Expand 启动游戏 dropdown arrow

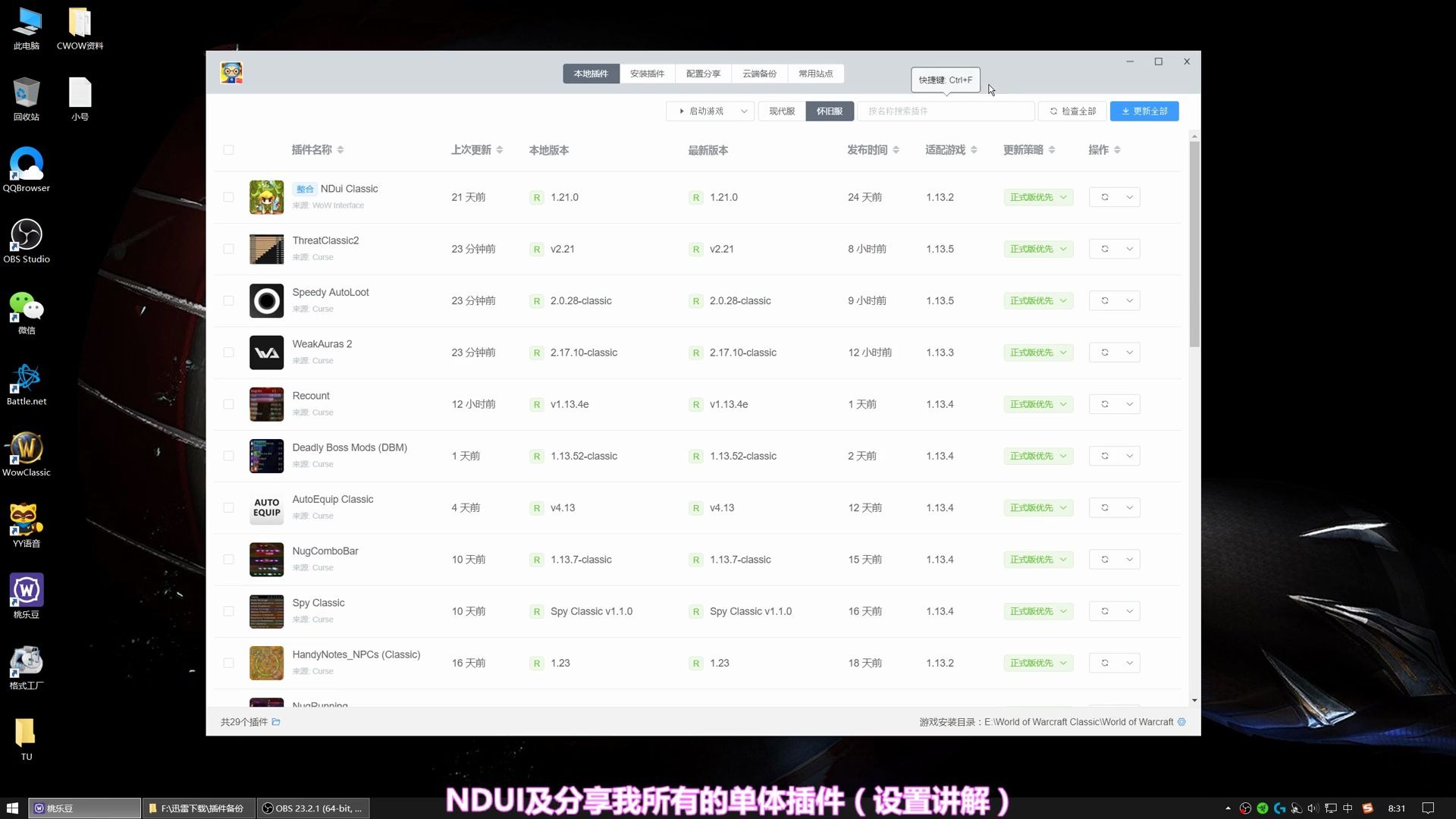point(744,111)
